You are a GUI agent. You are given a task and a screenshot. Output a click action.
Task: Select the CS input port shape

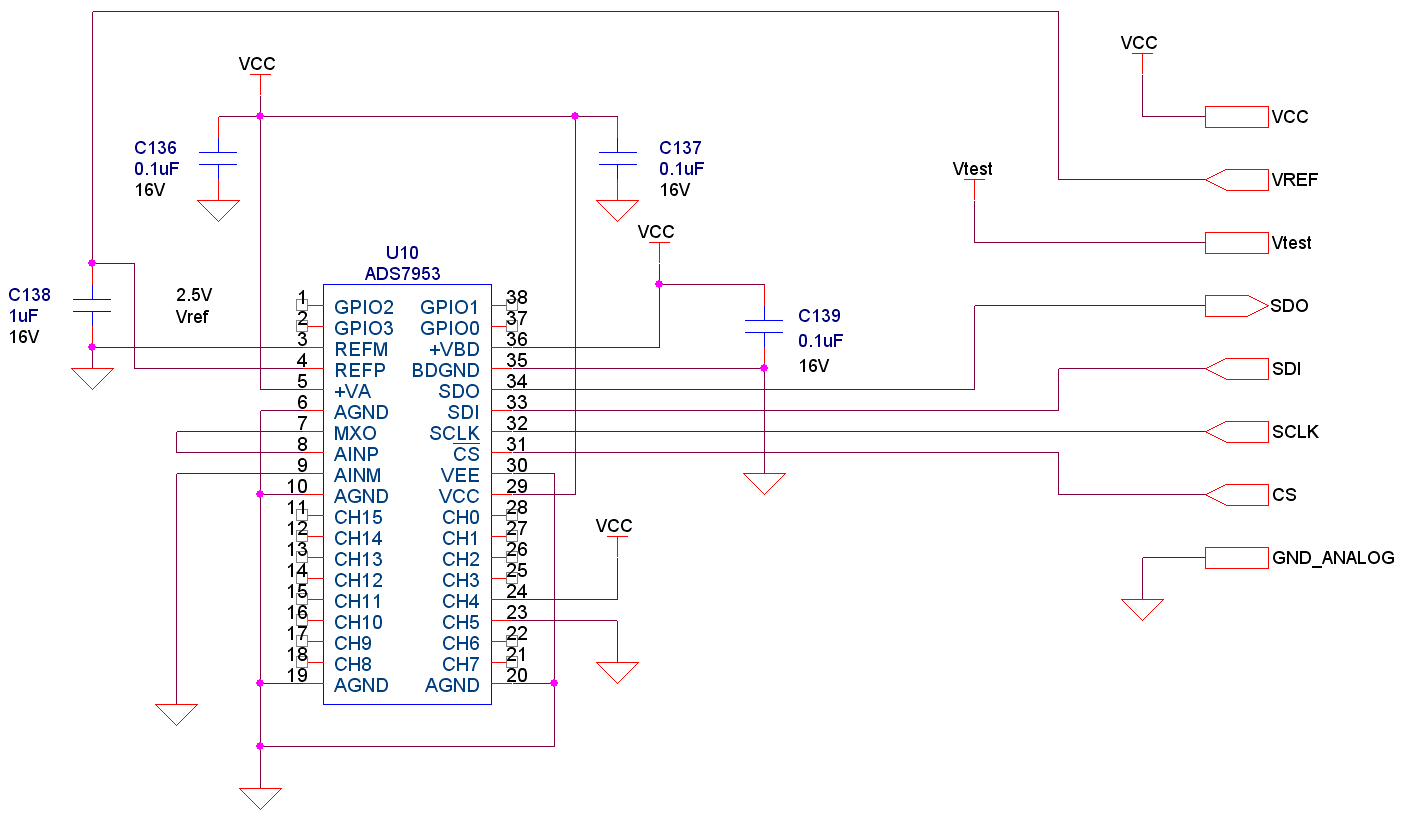tap(1236, 495)
